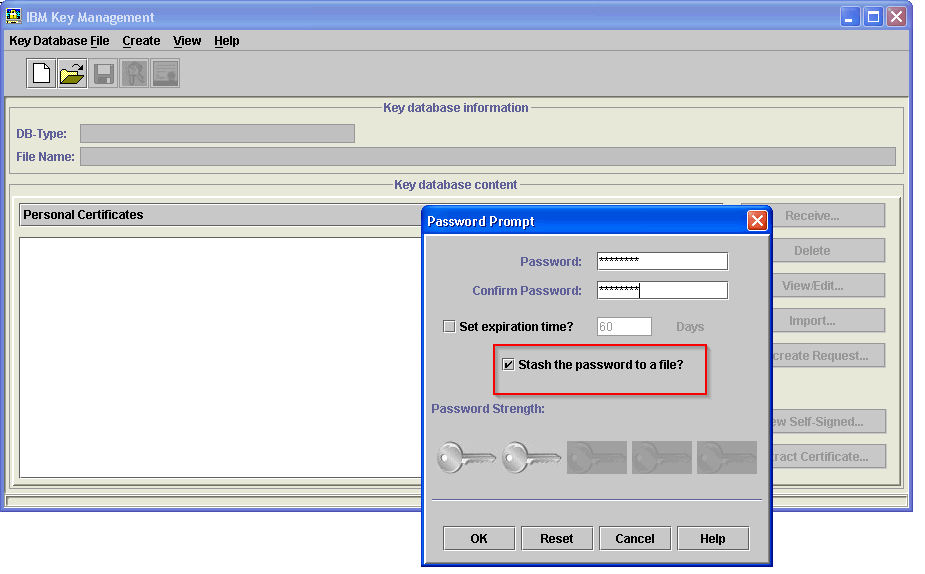Click the File Name field
The width and height of the screenshot is (925, 574).
487,156
